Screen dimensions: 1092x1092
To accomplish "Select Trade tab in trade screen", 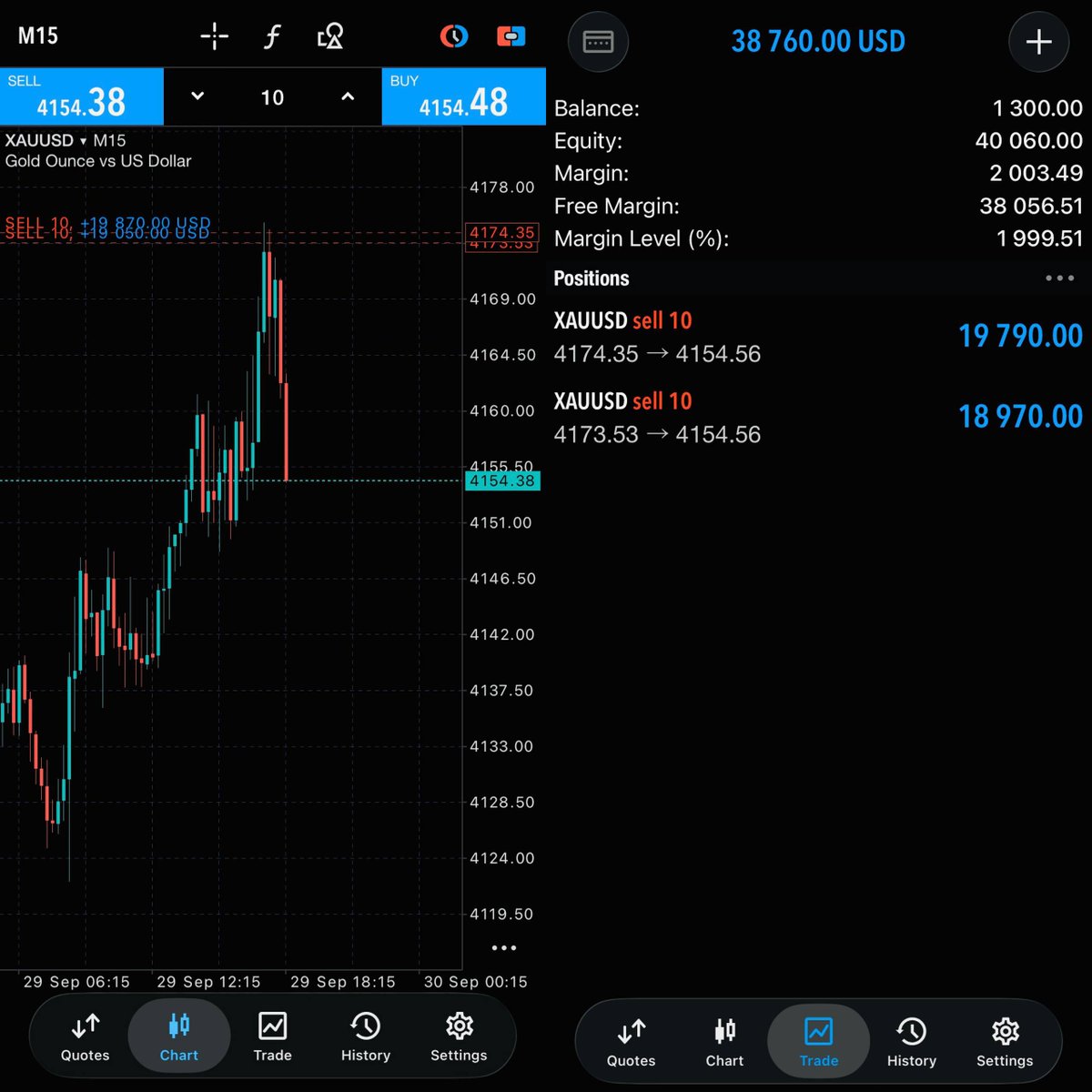I will click(819, 1042).
